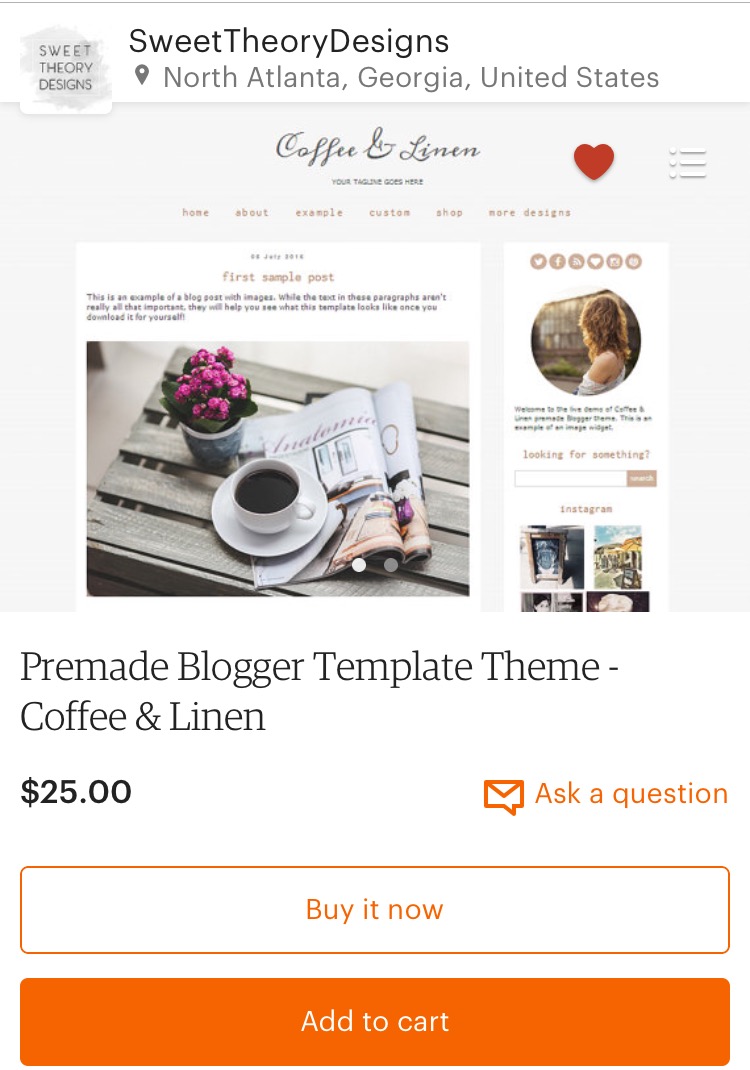Click the Sweet Theory Designs shop logo
This screenshot has height=1070, width=750.
tap(66, 68)
